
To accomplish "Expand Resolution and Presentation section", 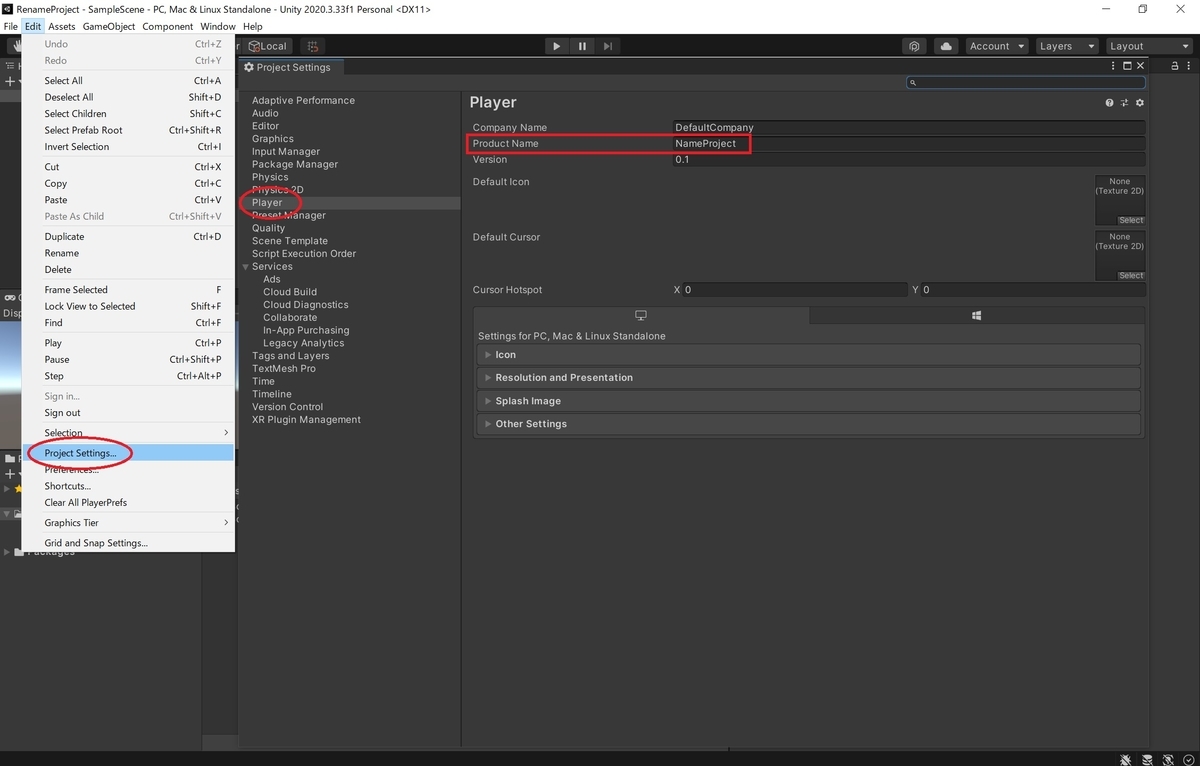I will point(809,378).
